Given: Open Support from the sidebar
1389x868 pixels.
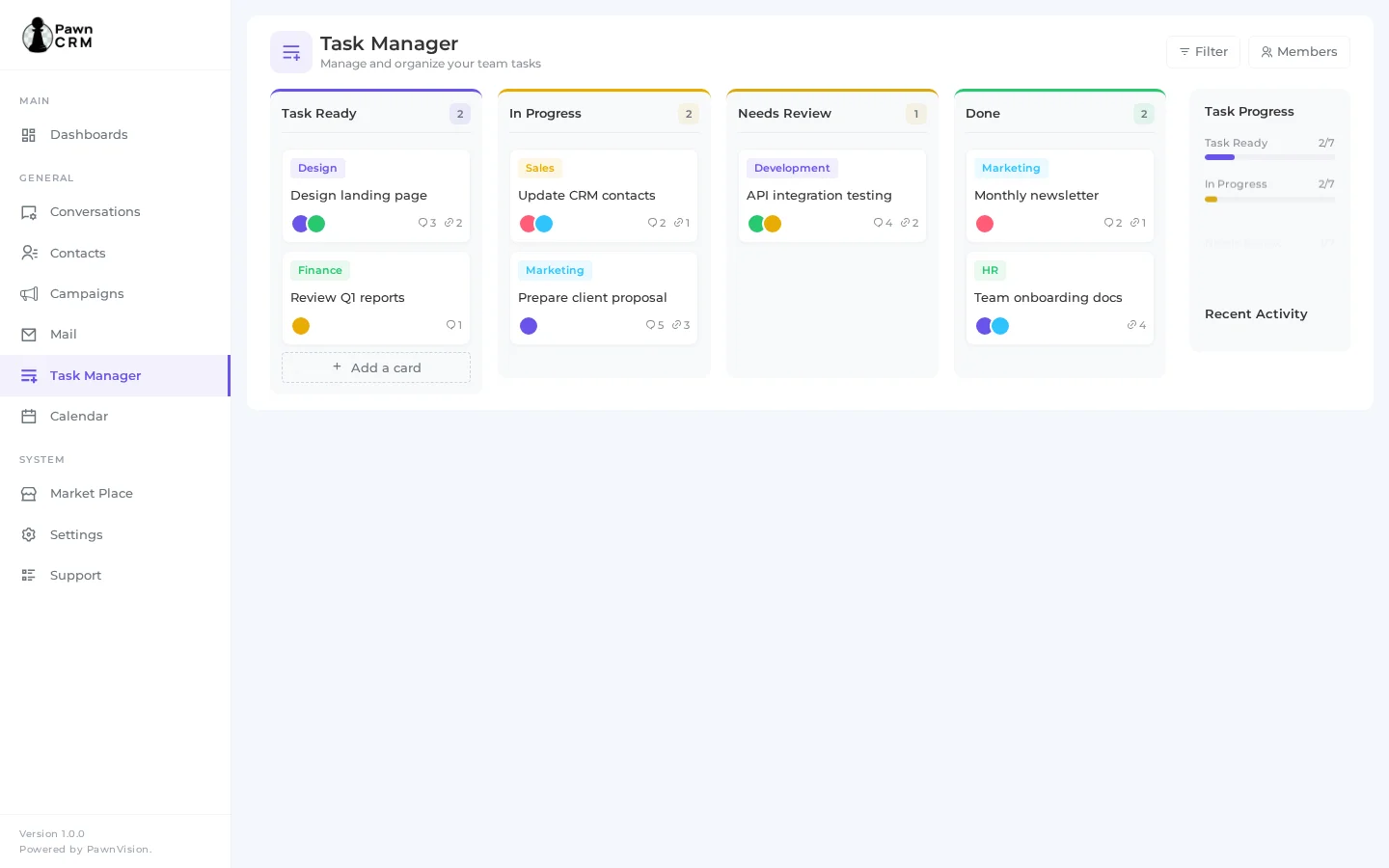Looking at the screenshot, I should (29, 575).
